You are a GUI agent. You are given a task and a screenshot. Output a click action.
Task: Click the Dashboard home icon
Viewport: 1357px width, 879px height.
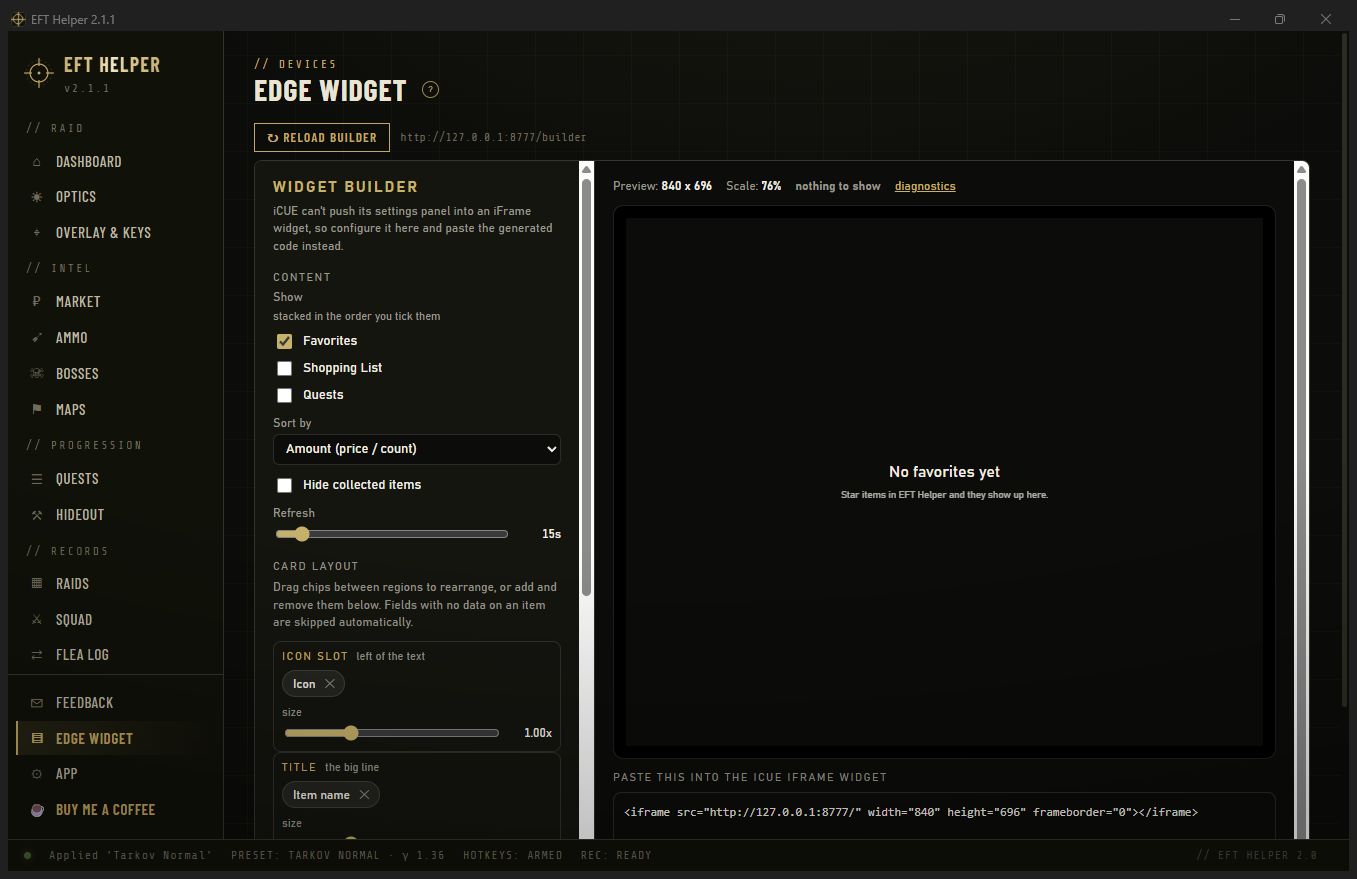click(x=37, y=162)
